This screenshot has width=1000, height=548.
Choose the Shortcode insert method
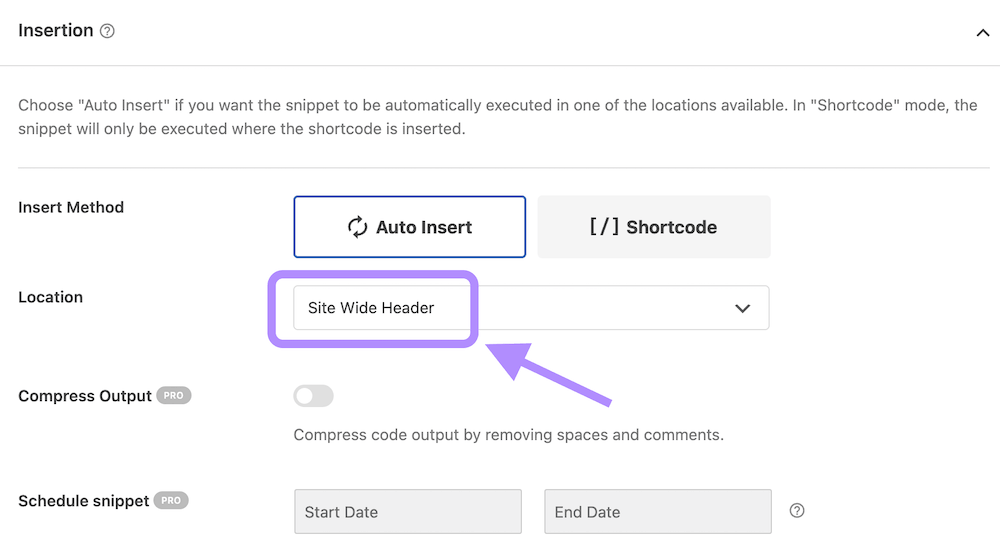click(x=654, y=227)
